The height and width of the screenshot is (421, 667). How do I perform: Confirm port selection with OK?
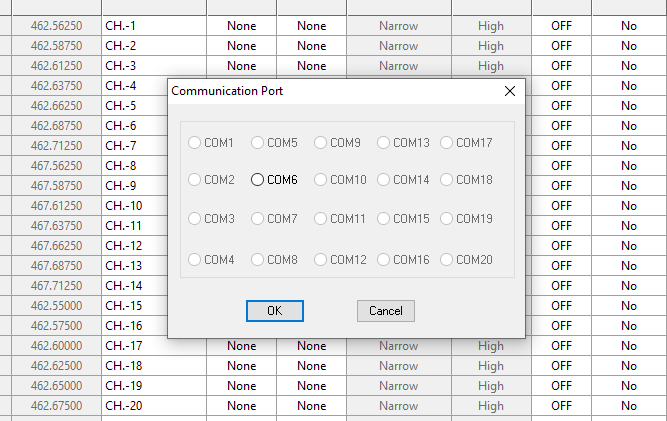tap(275, 311)
